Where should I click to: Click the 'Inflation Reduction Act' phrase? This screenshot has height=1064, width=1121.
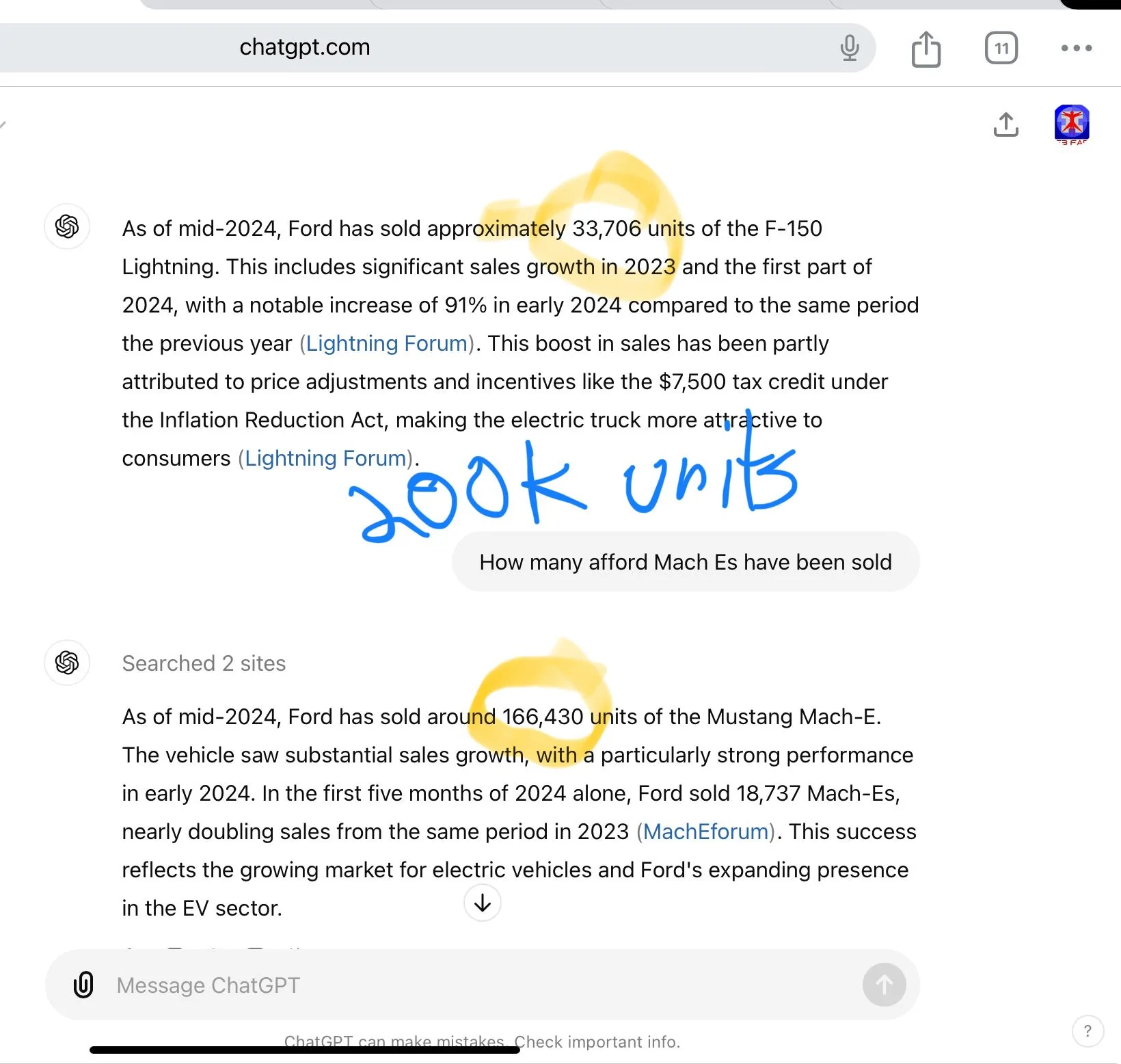tap(271, 420)
